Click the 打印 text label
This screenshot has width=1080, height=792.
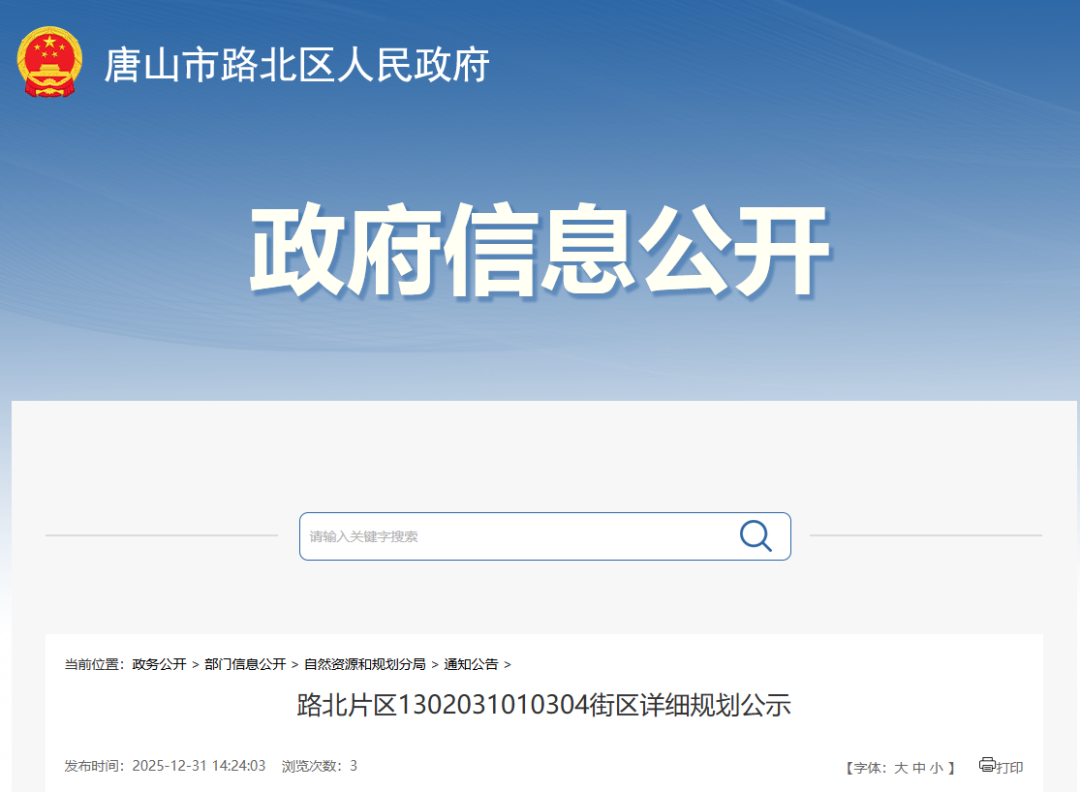point(1010,767)
